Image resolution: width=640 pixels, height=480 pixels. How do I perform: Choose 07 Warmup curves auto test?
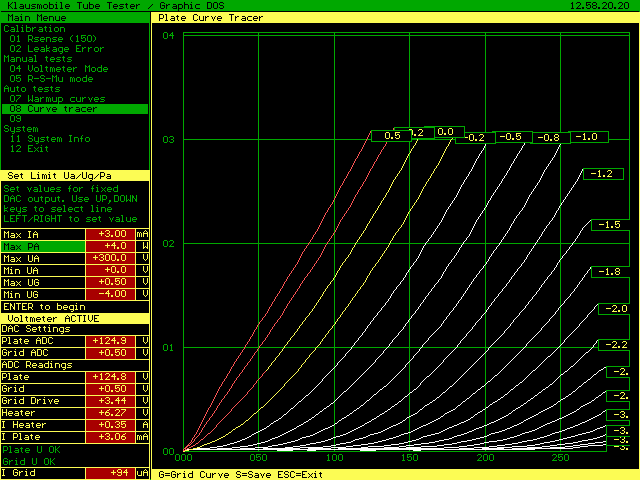[x=57, y=99]
